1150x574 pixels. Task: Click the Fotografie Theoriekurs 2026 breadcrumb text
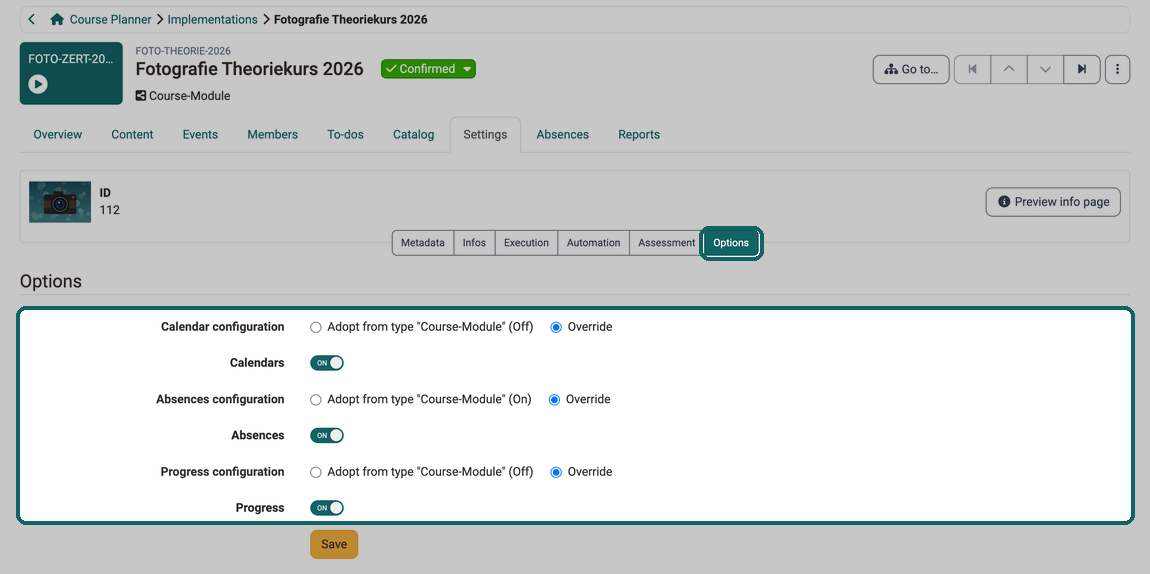(x=351, y=20)
